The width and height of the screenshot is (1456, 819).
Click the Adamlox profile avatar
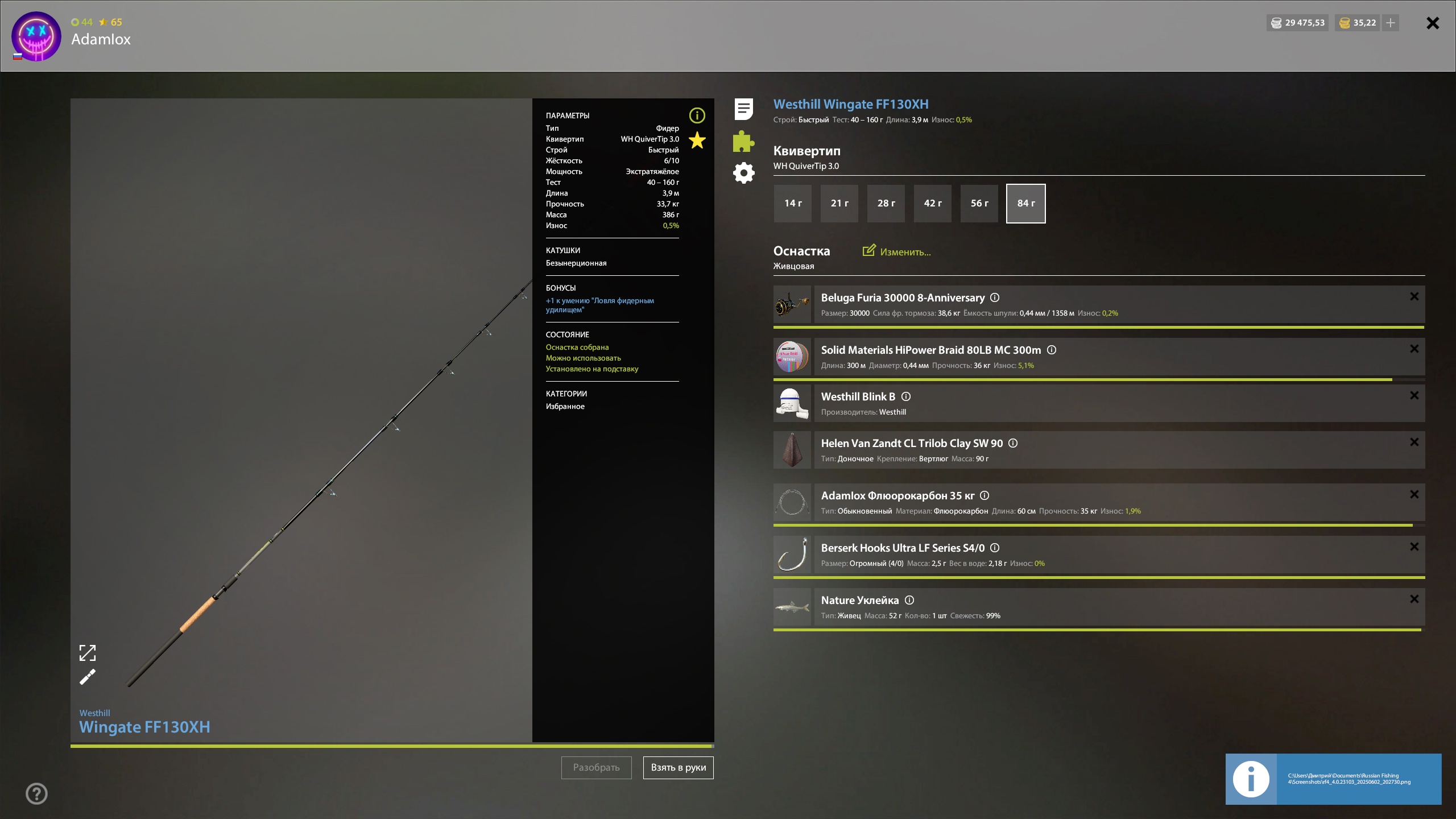point(36,36)
